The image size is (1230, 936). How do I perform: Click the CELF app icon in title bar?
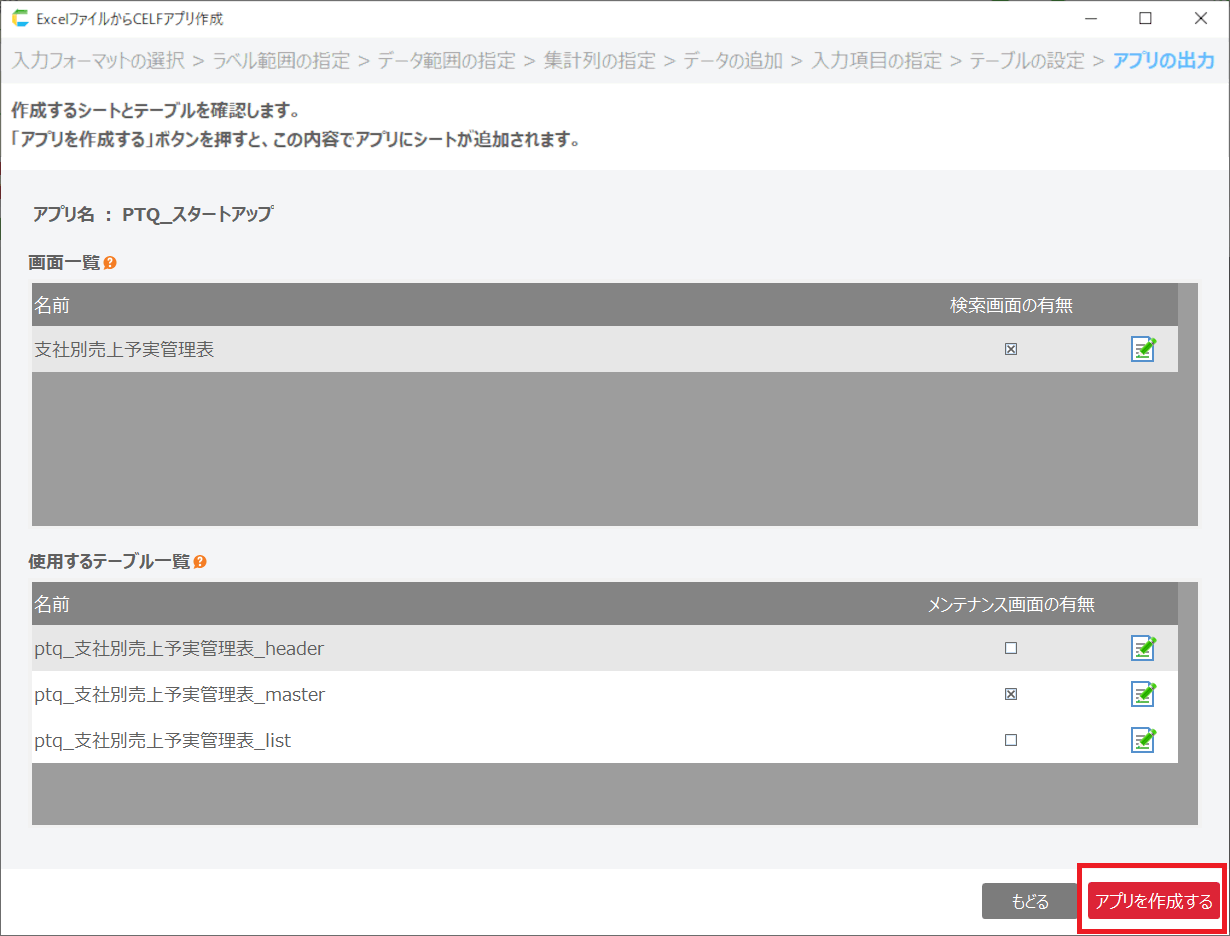click(x=20, y=18)
